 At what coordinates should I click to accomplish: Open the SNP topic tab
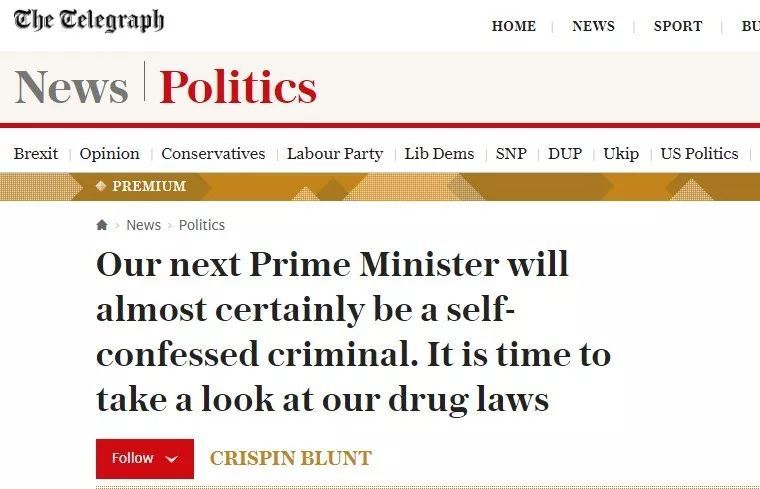(511, 154)
